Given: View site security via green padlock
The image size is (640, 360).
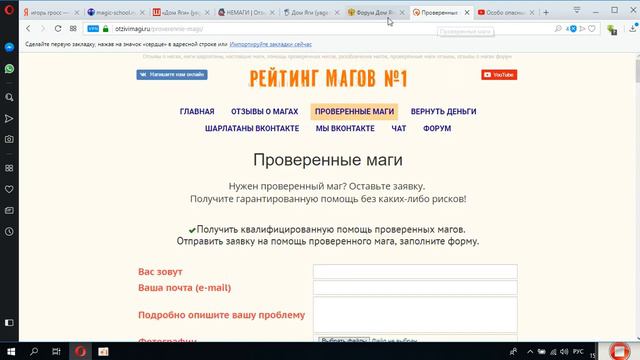Looking at the screenshot, I should (x=106, y=29).
